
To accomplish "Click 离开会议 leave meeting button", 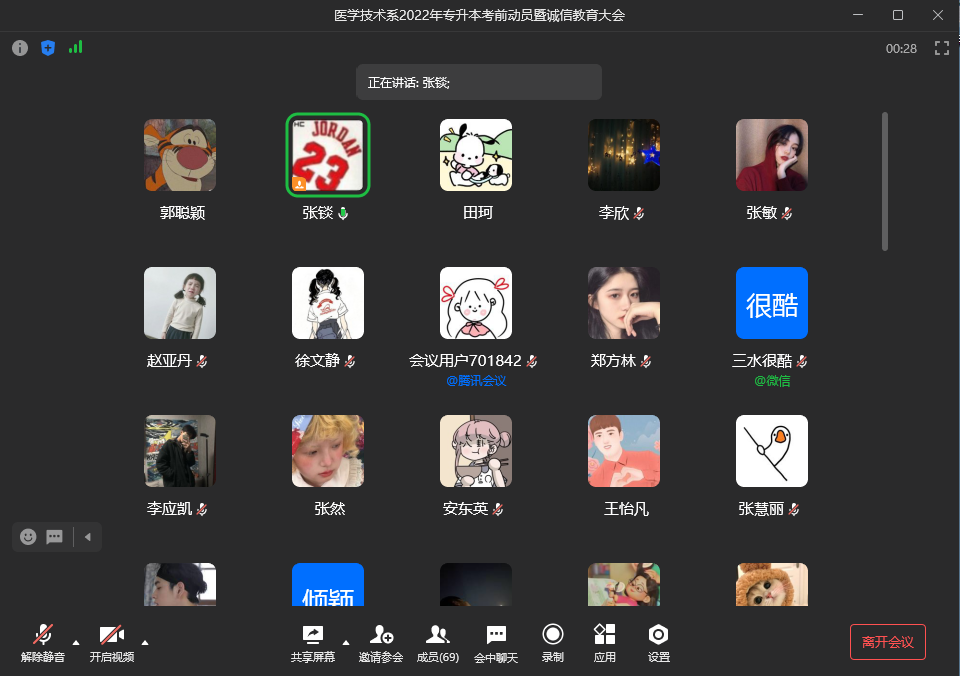I will click(888, 642).
